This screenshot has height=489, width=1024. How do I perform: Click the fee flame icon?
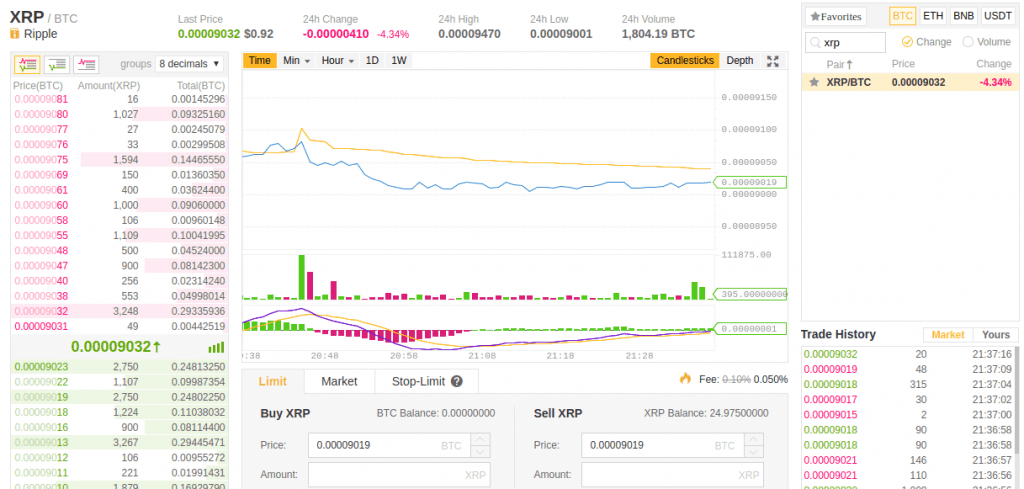click(x=685, y=378)
